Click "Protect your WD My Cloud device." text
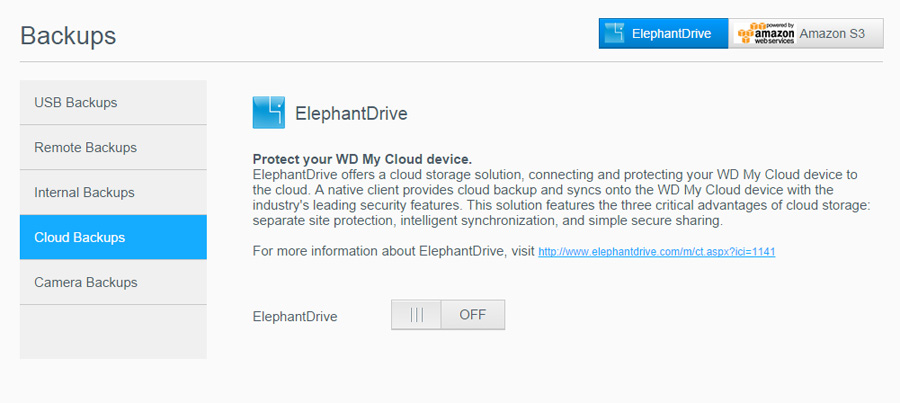The image size is (900, 403). click(362, 159)
